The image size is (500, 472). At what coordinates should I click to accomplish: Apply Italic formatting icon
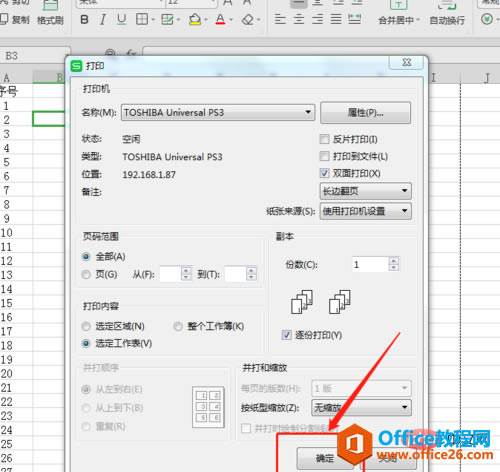pos(103,19)
